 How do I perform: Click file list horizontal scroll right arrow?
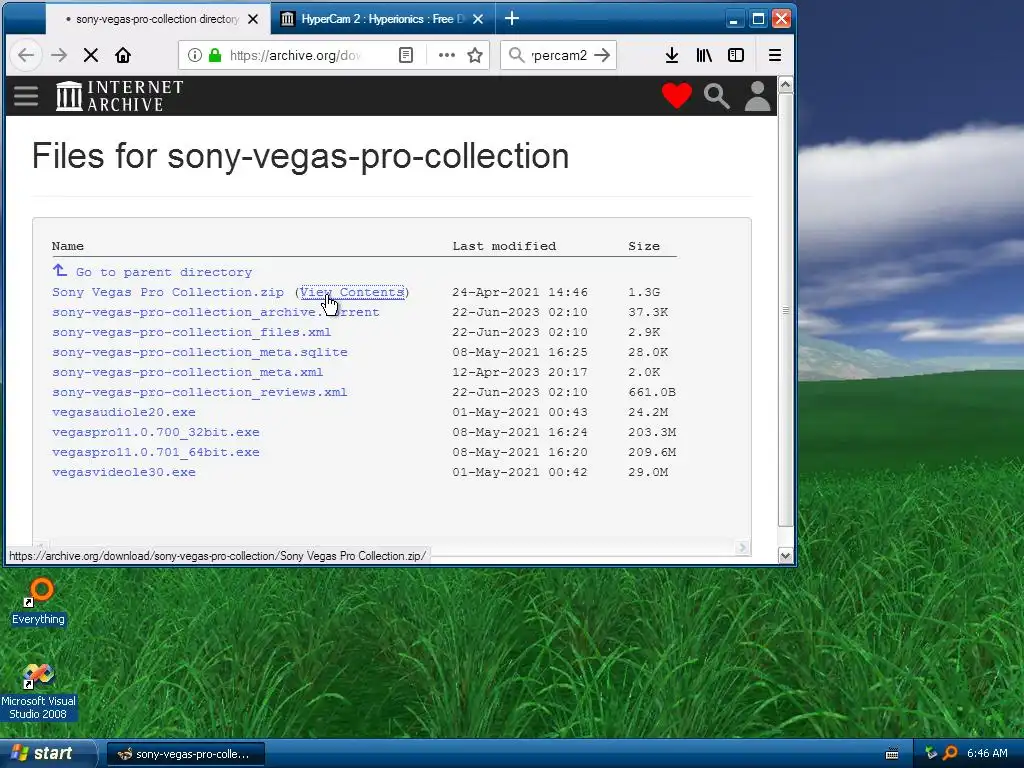tap(742, 547)
